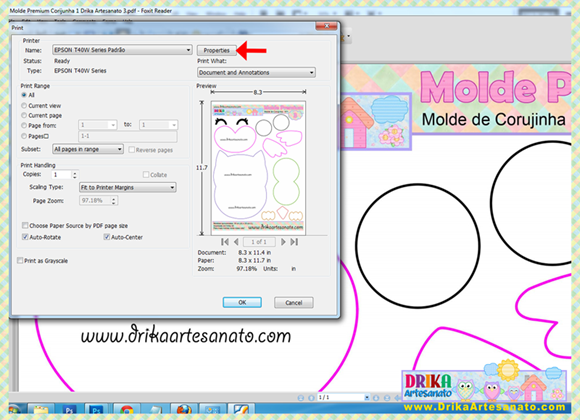
Task: Open Subset dropdown All pages in range
Action: [88, 149]
